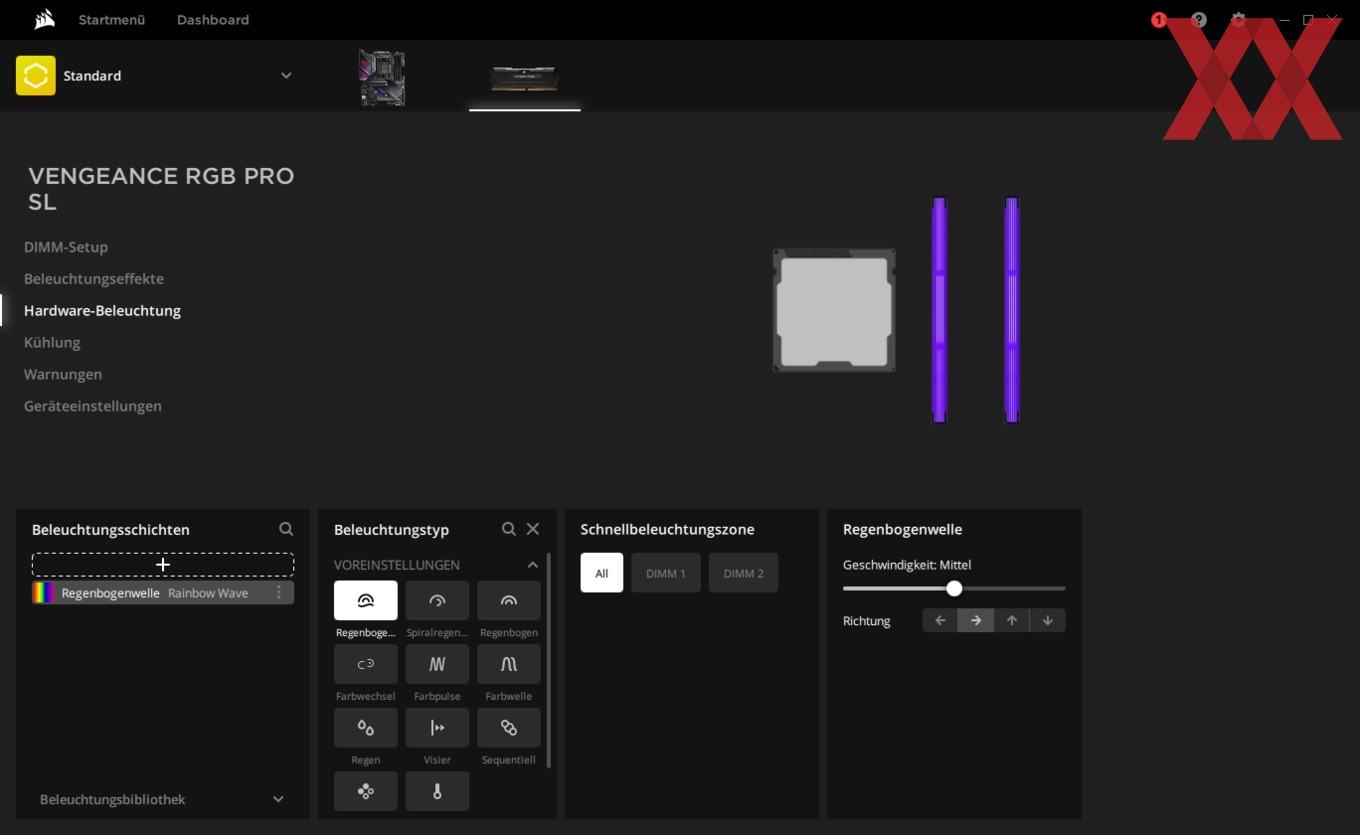Click the CPU socket graphic
The image size is (1360, 835).
click(x=834, y=311)
